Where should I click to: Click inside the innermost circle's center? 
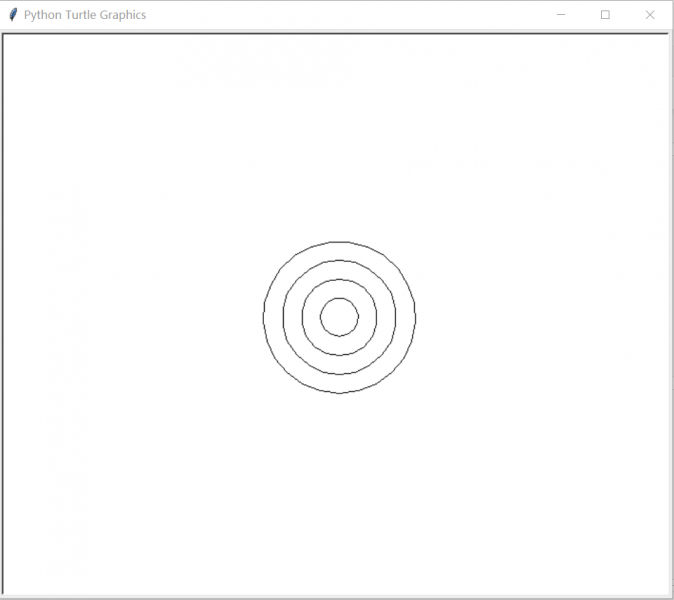pos(339,317)
